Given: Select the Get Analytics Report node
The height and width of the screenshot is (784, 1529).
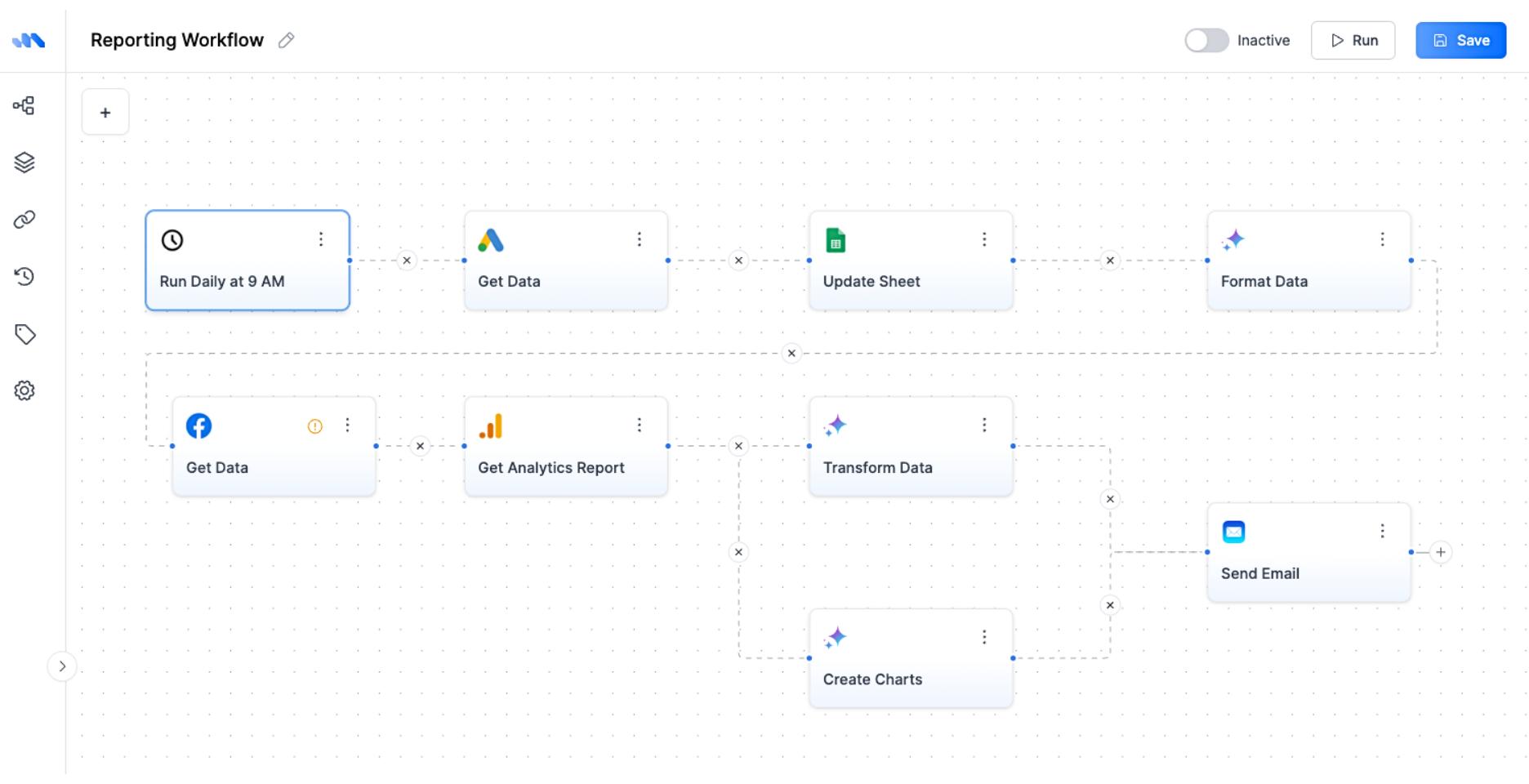Looking at the screenshot, I should (x=566, y=447).
